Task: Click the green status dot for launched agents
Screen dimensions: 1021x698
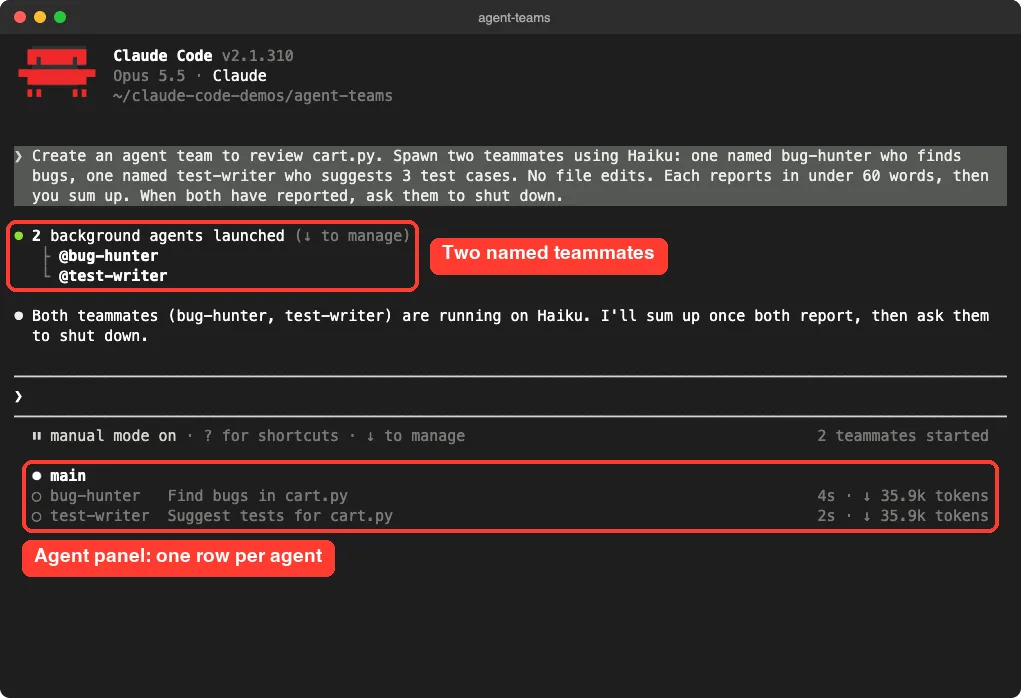Action: click(19, 236)
